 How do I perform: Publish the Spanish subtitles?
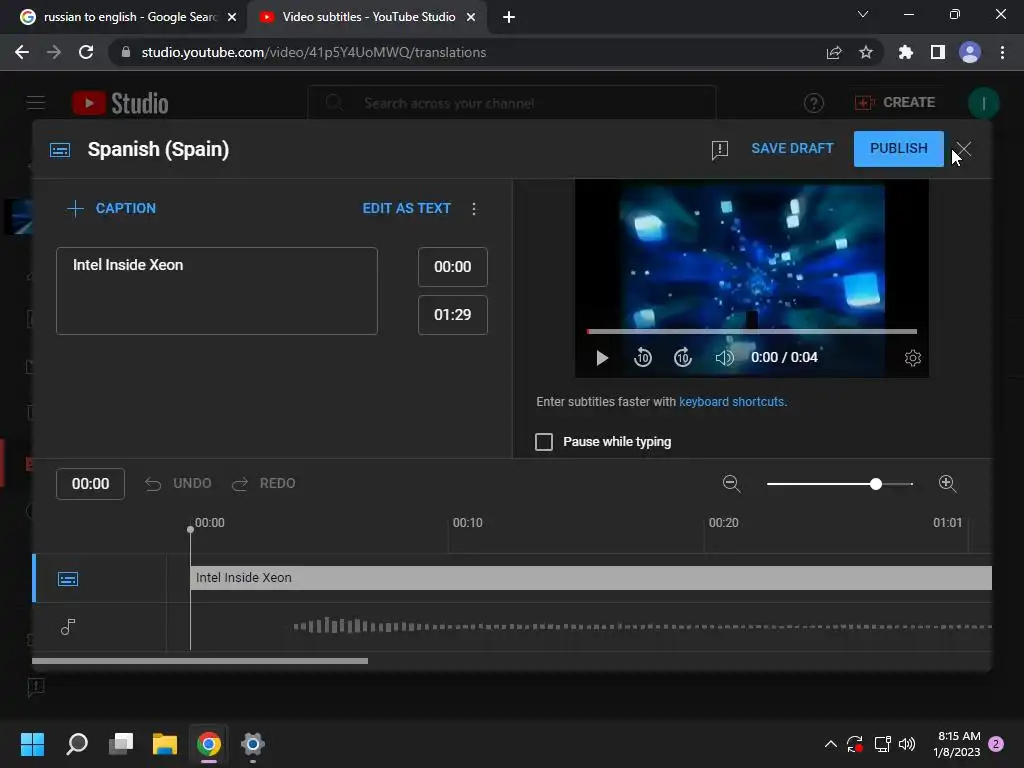(x=899, y=148)
